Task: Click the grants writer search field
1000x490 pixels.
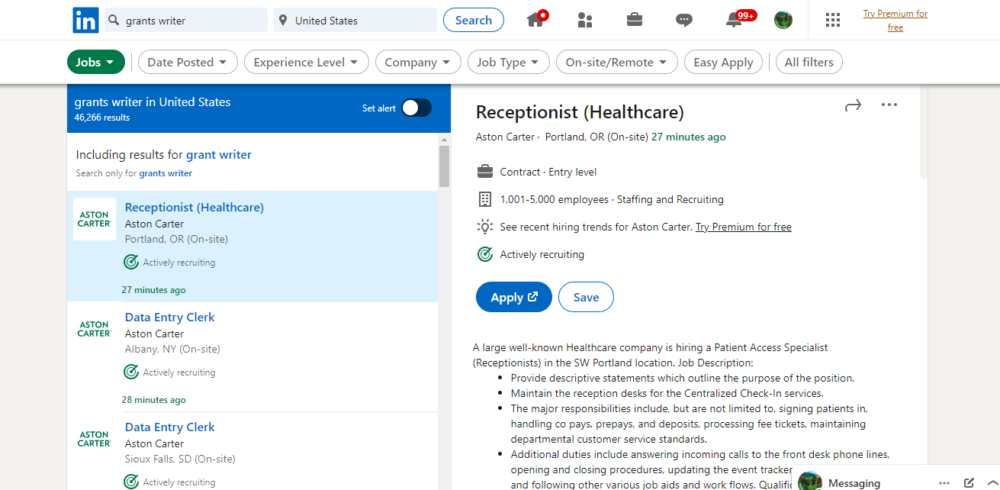Action: coord(190,20)
